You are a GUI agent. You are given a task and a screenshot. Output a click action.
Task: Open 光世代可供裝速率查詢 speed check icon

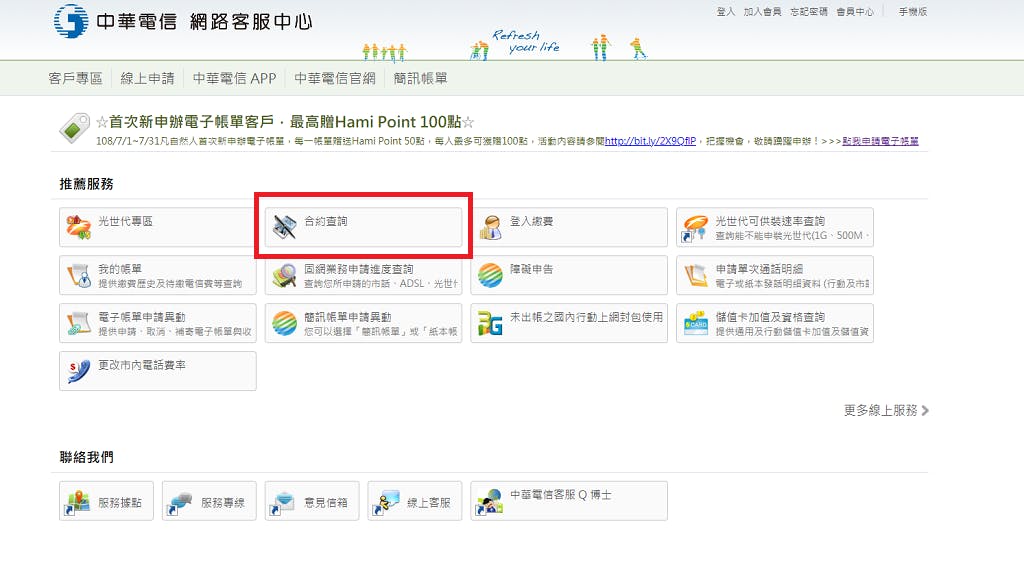pos(696,228)
